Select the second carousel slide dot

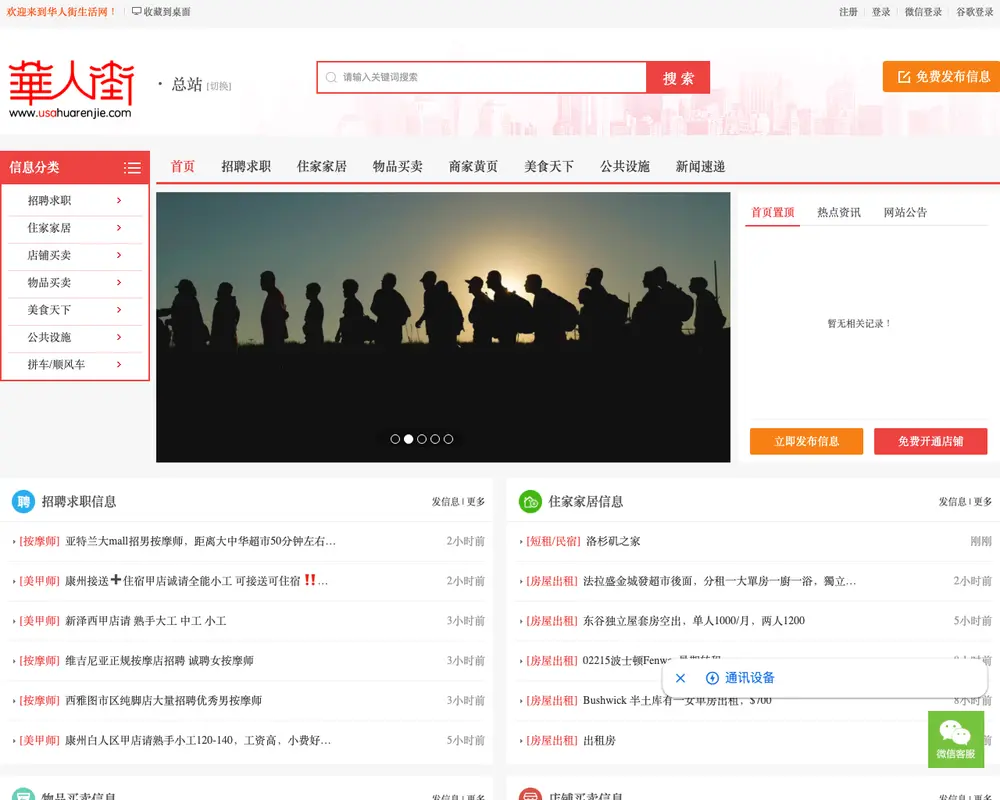pyautogui.click(x=408, y=439)
